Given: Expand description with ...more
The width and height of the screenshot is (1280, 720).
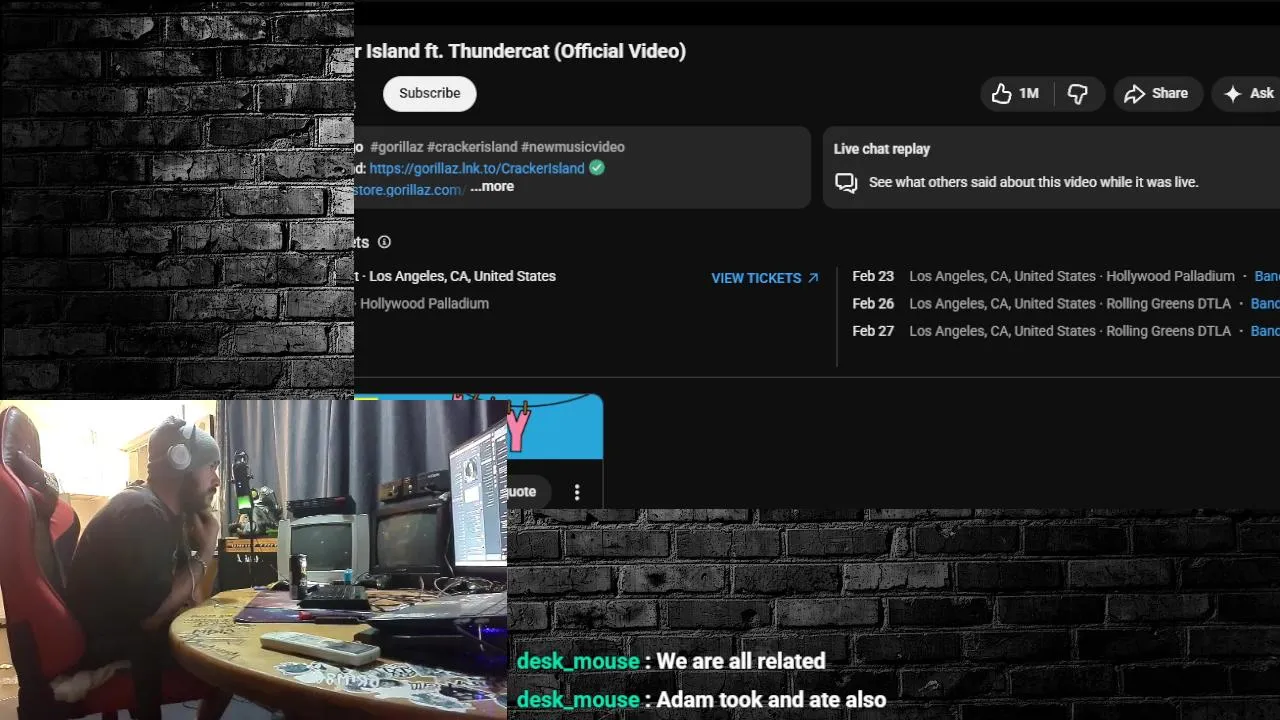Looking at the screenshot, I should click(x=492, y=186).
